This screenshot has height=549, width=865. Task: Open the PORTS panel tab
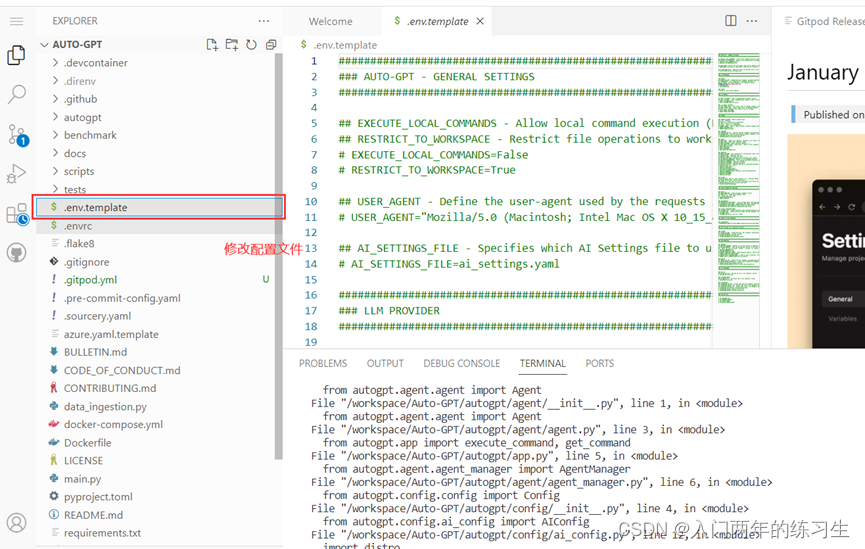coord(600,364)
